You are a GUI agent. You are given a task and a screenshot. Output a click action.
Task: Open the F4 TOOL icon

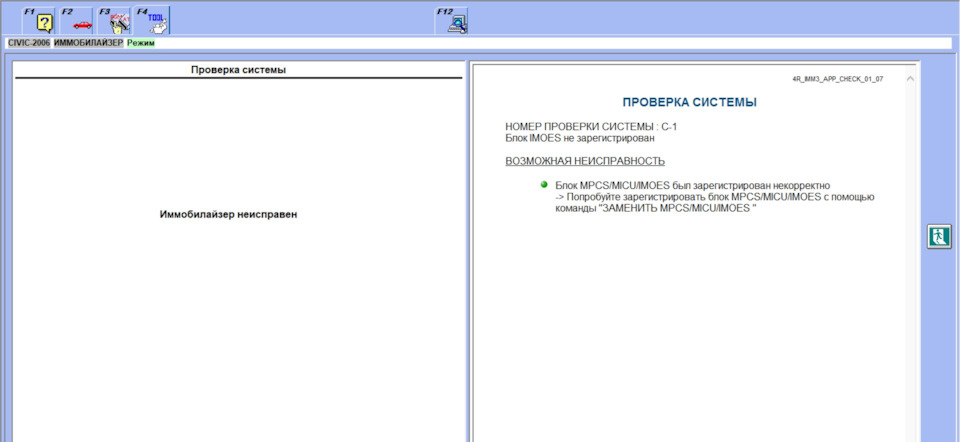pos(154,21)
